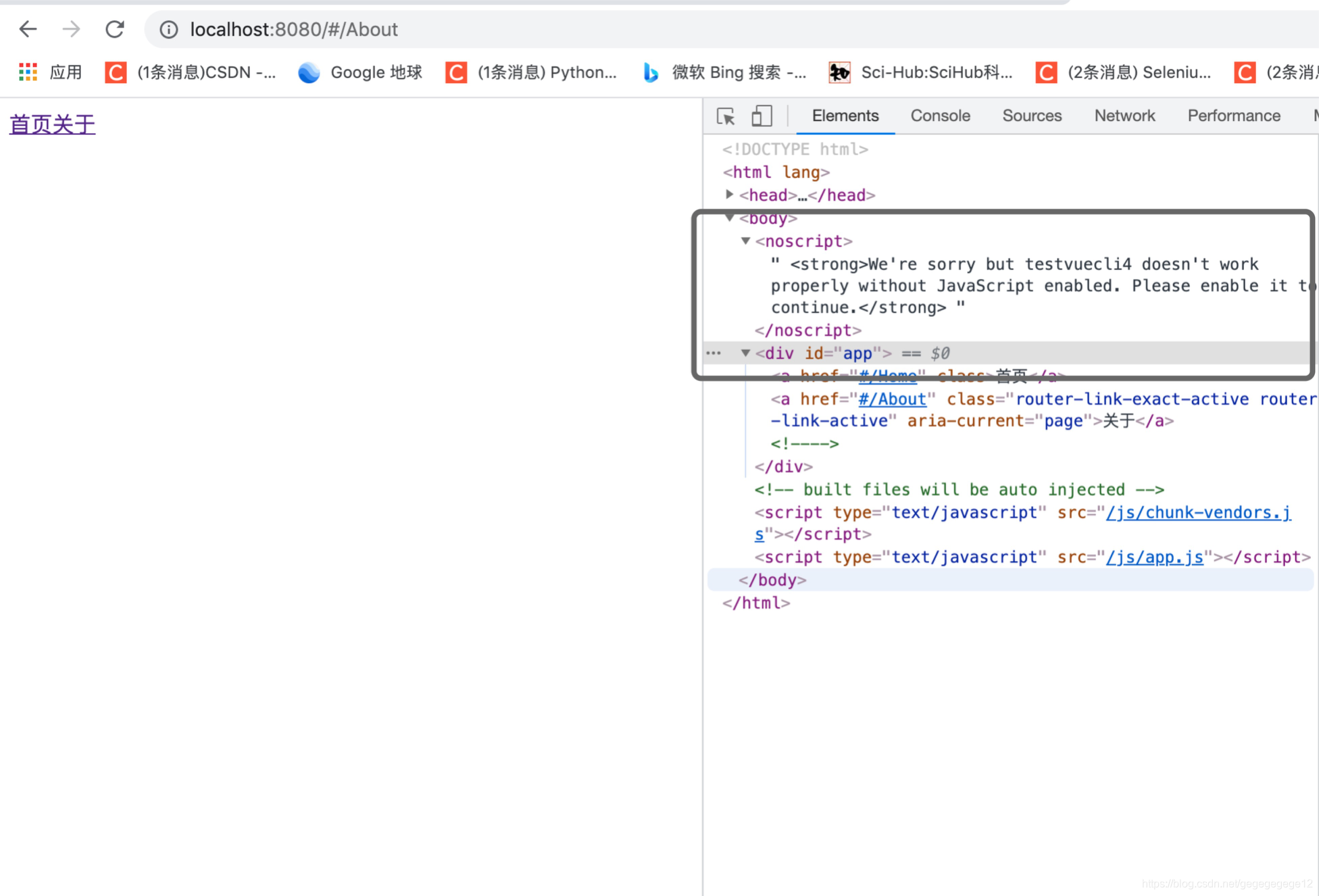This screenshot has width=1319, height=896.
Task: Open the /js/app.js script source link
Action: coord(1154,557)
